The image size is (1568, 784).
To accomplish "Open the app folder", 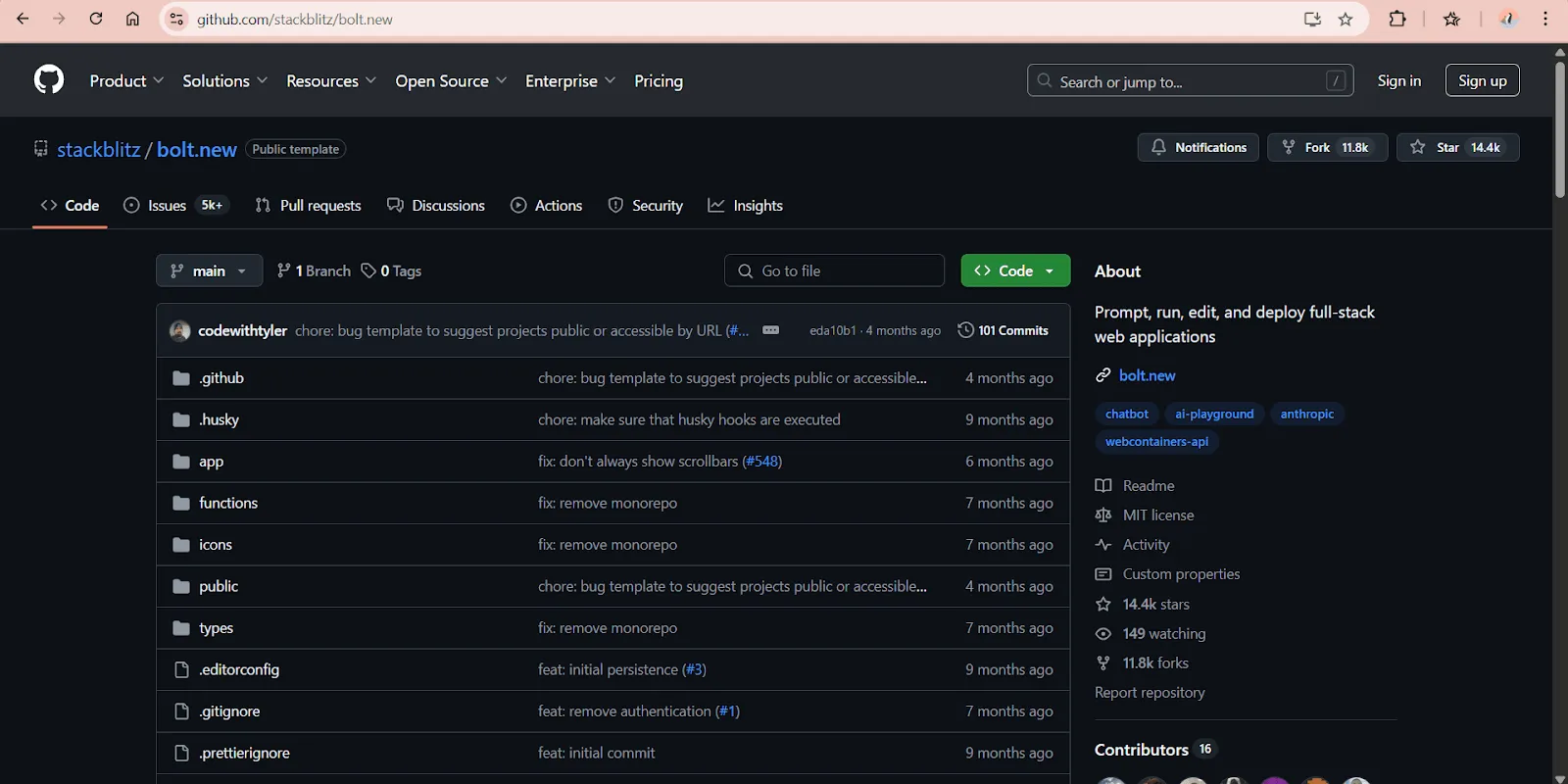I will click(x=211, y=462).
